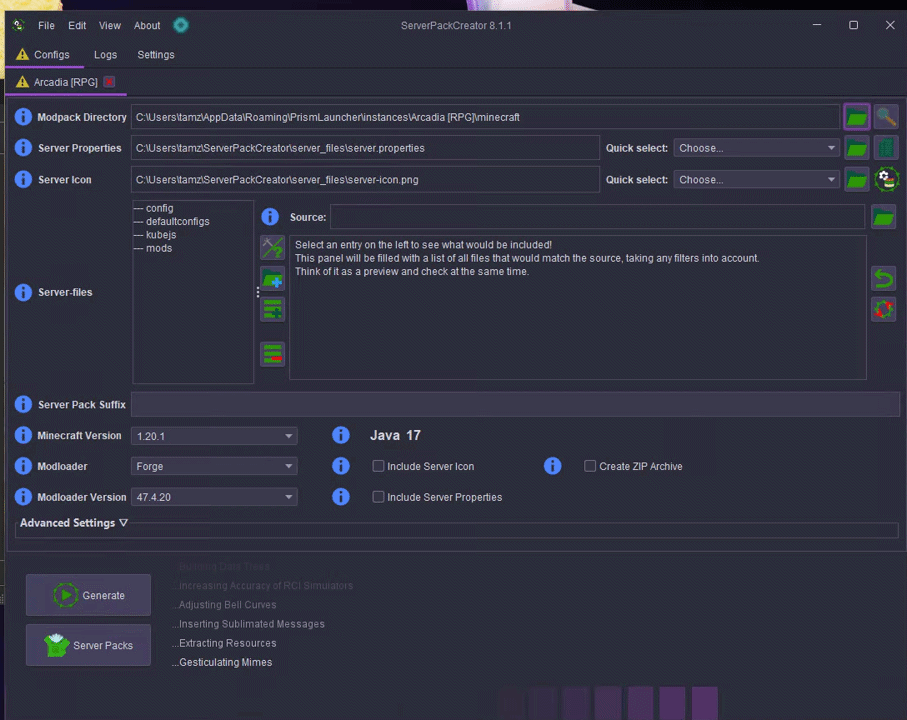
Task: Click the Server Icon path field
Action: [366, 179]
